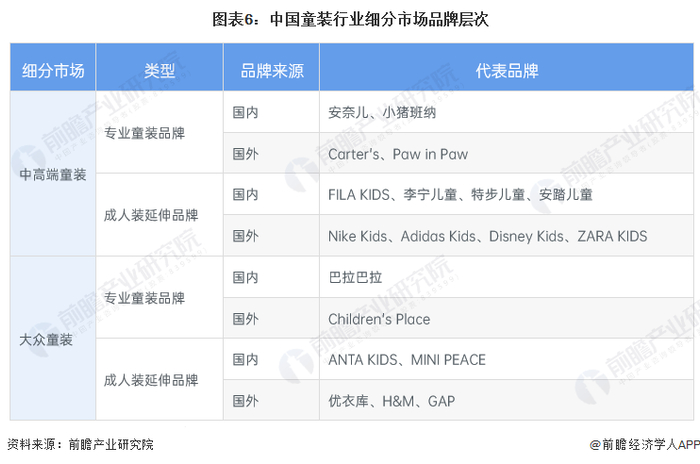Click the Children's Place cell
The height and width of the screenshot is (464, 700).
379,319
